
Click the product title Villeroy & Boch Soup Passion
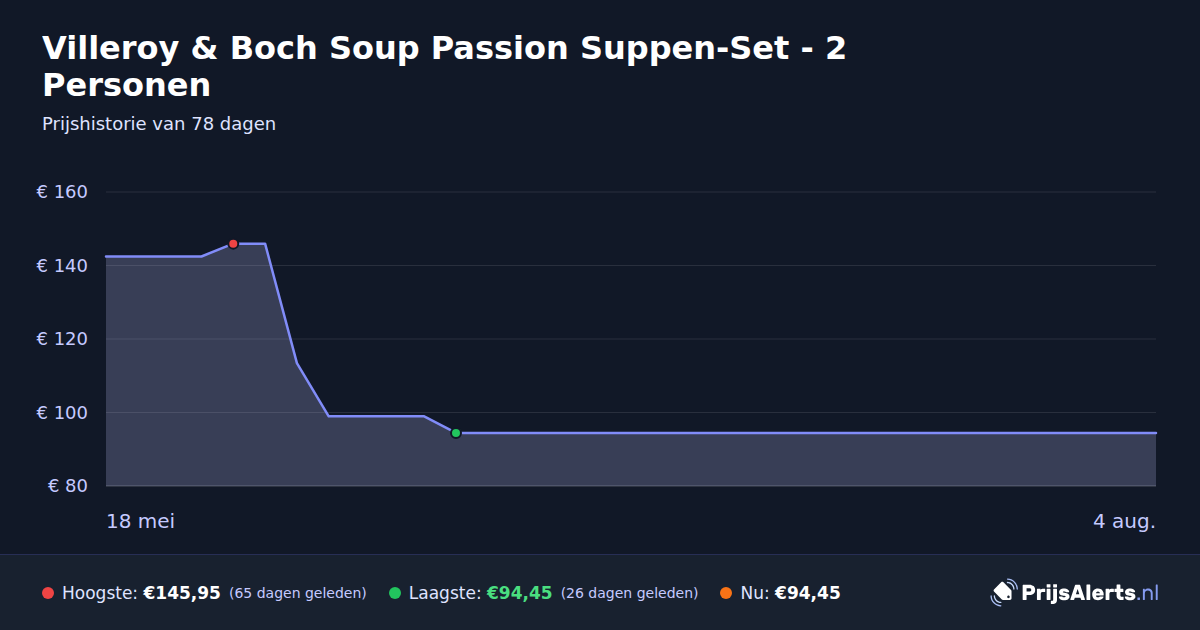(444, 66)
